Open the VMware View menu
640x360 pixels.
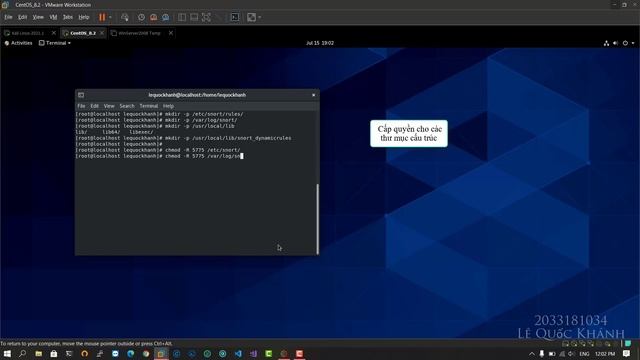tap(38, 17)
